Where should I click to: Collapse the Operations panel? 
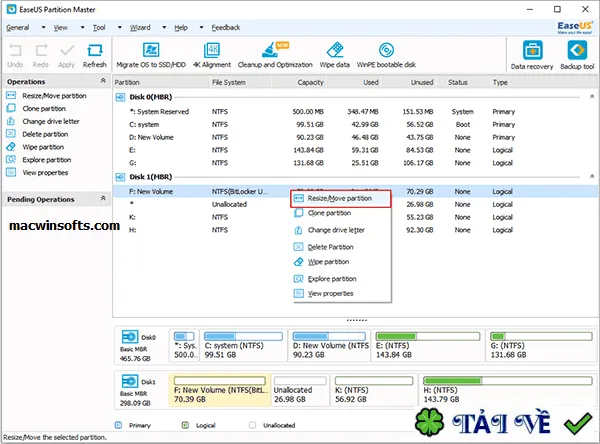pyautogui.click(x=103, y=81)
